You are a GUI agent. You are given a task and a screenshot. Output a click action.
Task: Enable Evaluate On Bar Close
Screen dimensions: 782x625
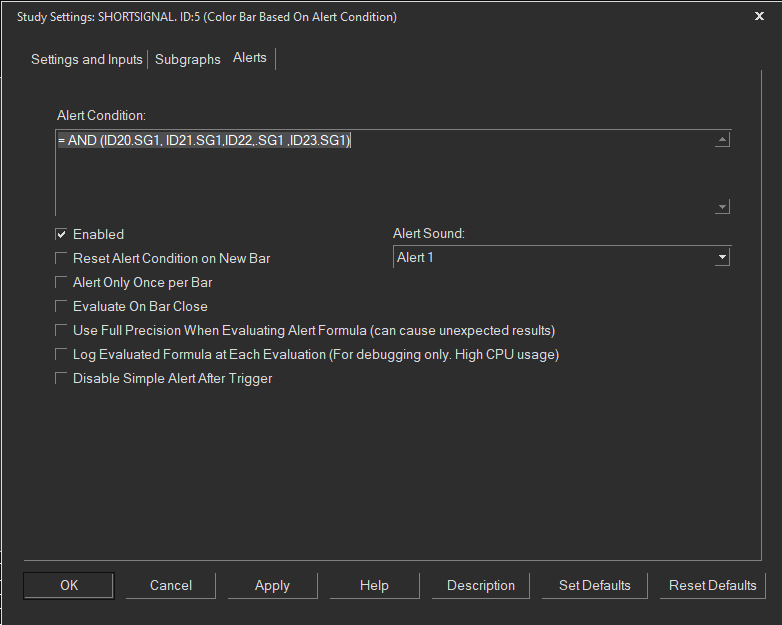pos(61,306)
